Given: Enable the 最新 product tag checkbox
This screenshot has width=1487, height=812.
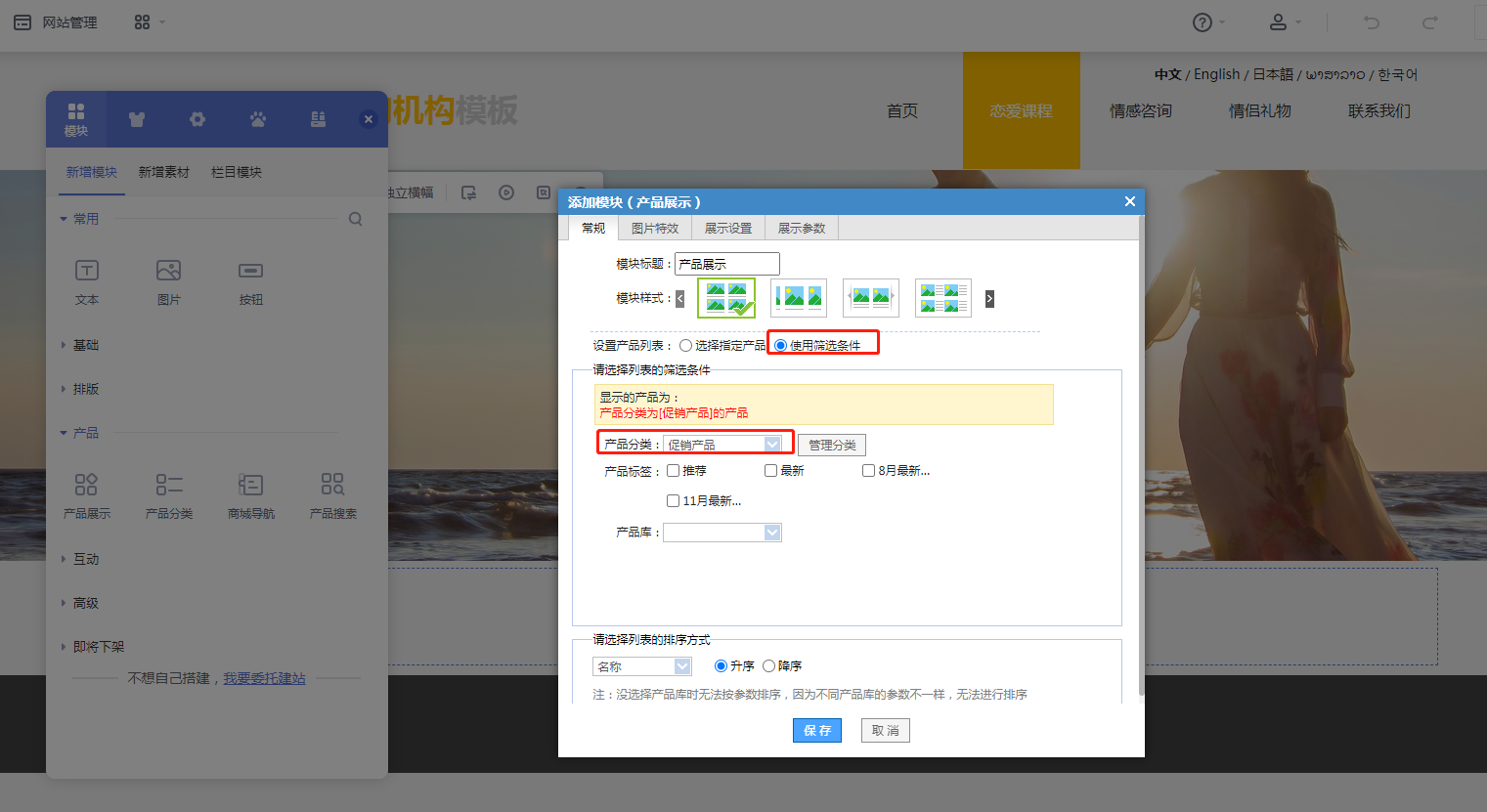Looking at the screenshot, I should pyautogui.click(x=771, y=471).
